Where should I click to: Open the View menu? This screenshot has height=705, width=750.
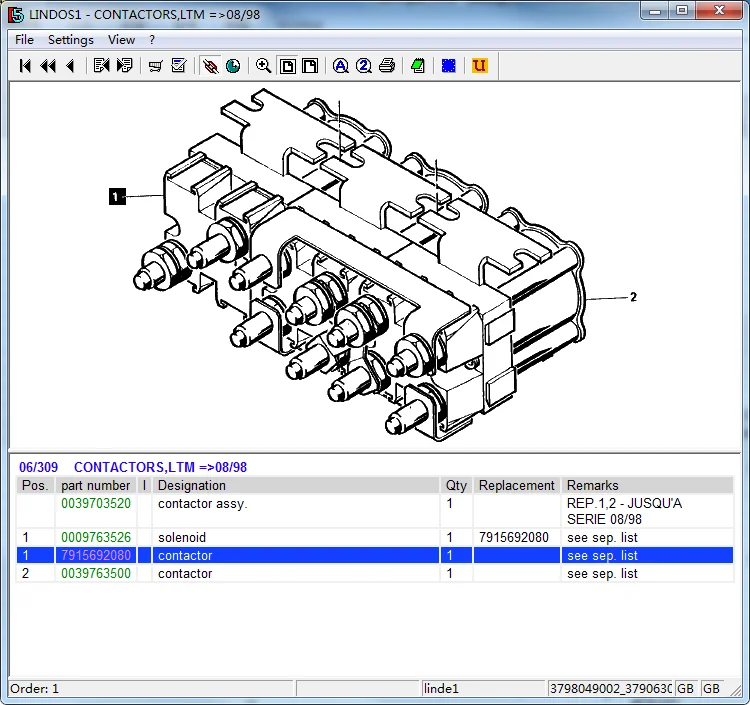[121, 40]
